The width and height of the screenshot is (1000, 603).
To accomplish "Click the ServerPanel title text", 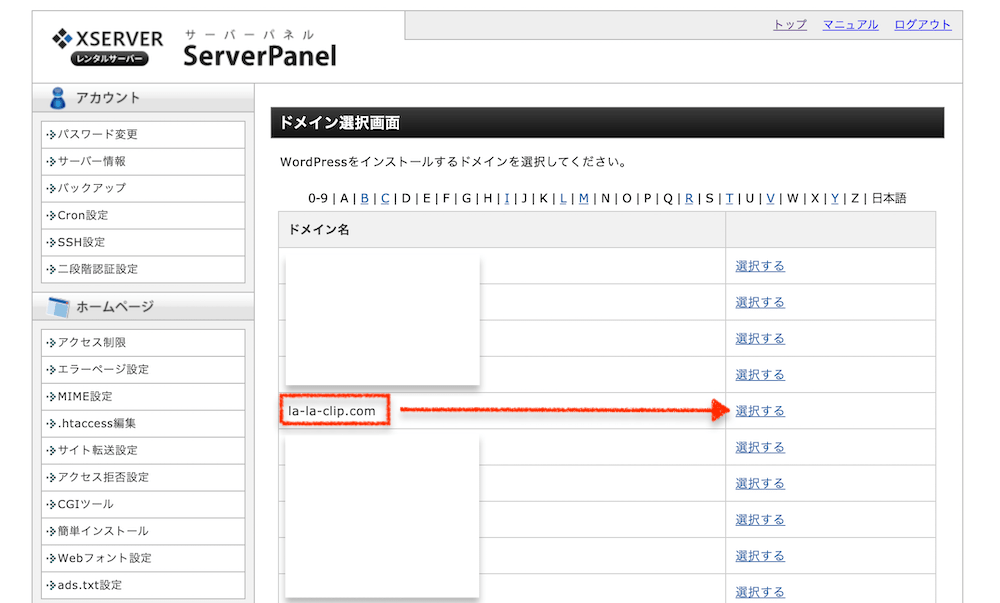I will 260,56.
